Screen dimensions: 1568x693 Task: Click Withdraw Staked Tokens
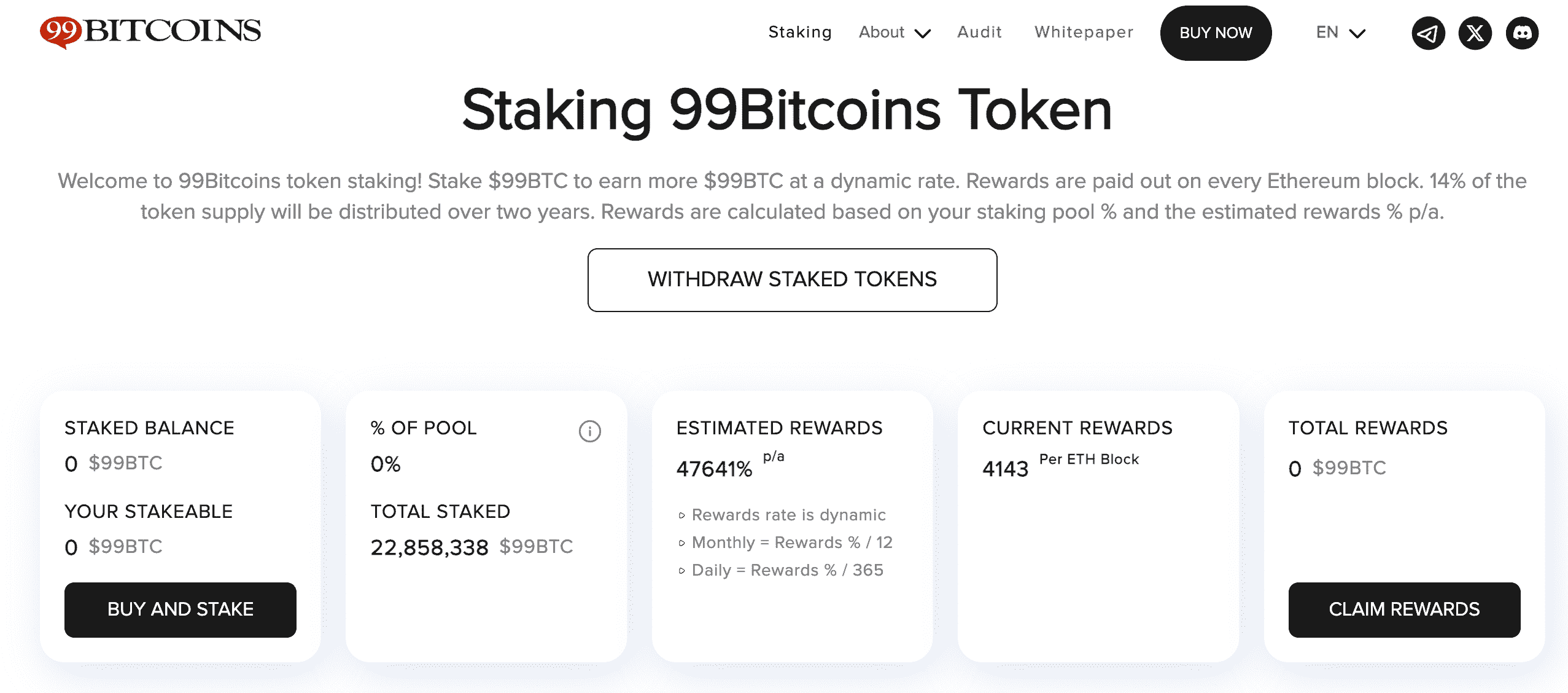[x=792, y=280]
